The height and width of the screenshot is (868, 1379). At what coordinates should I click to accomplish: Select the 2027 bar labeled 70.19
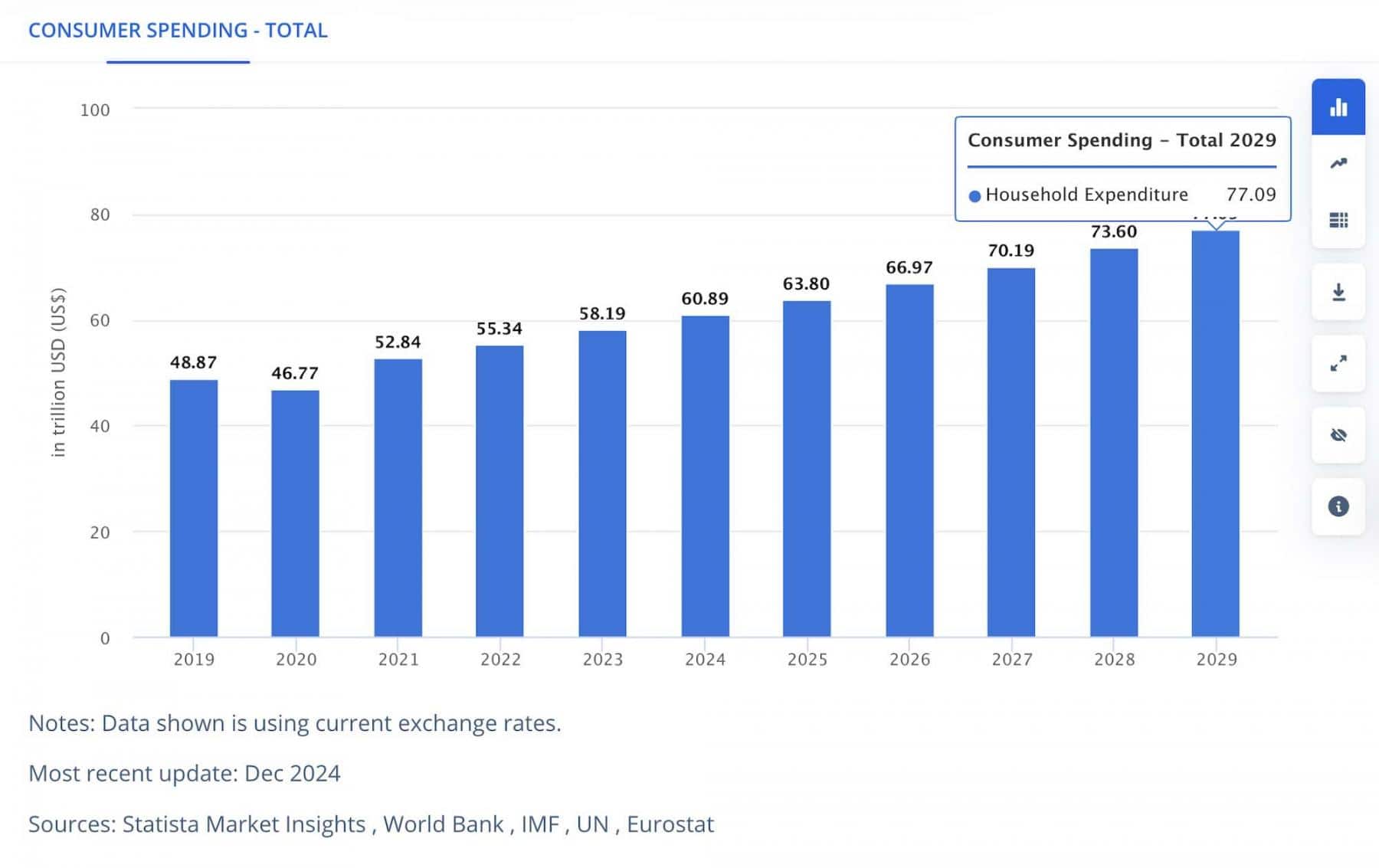click(x=1011, y=452)
